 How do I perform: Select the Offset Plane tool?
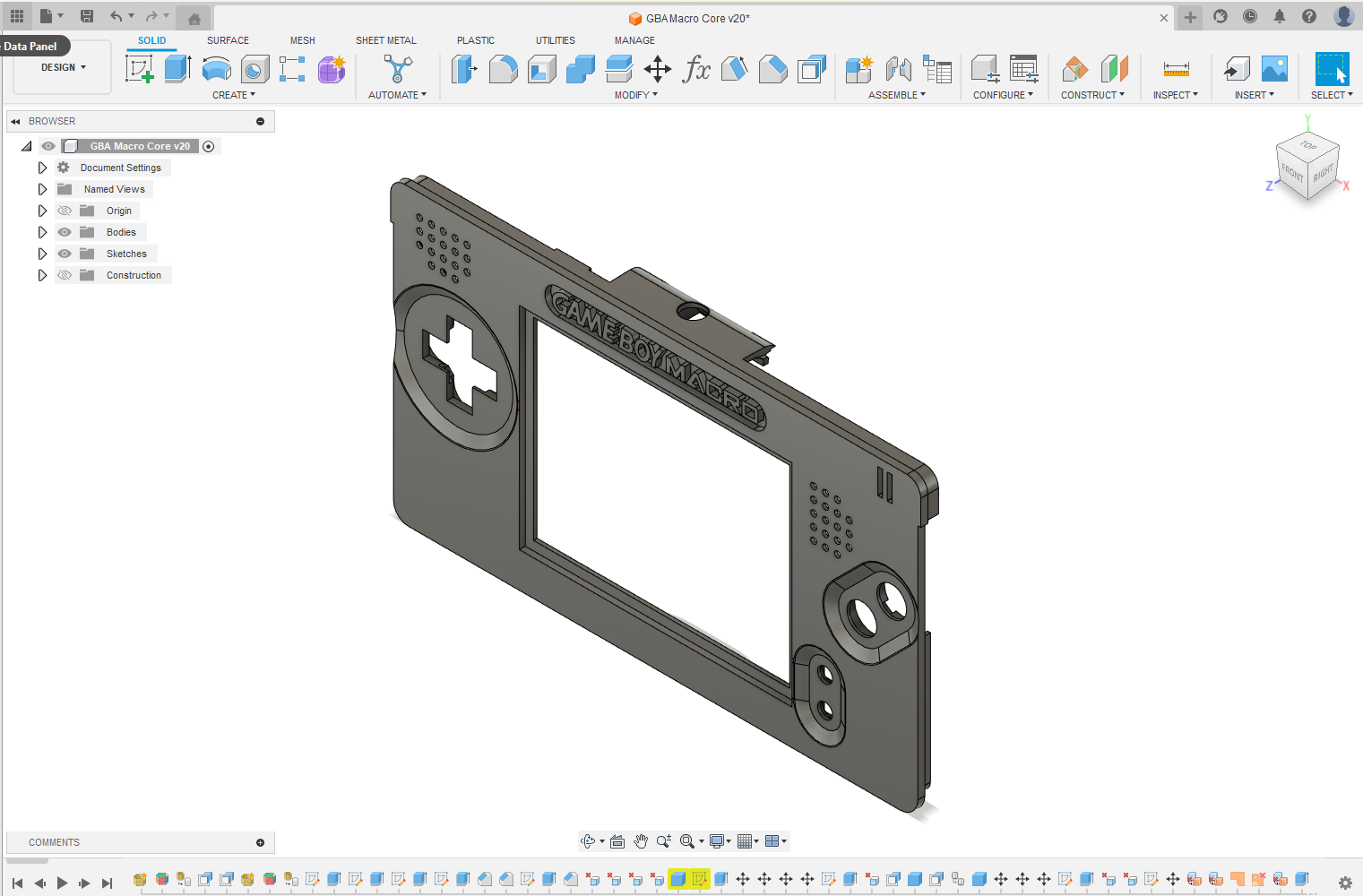tap(1075, 69)
